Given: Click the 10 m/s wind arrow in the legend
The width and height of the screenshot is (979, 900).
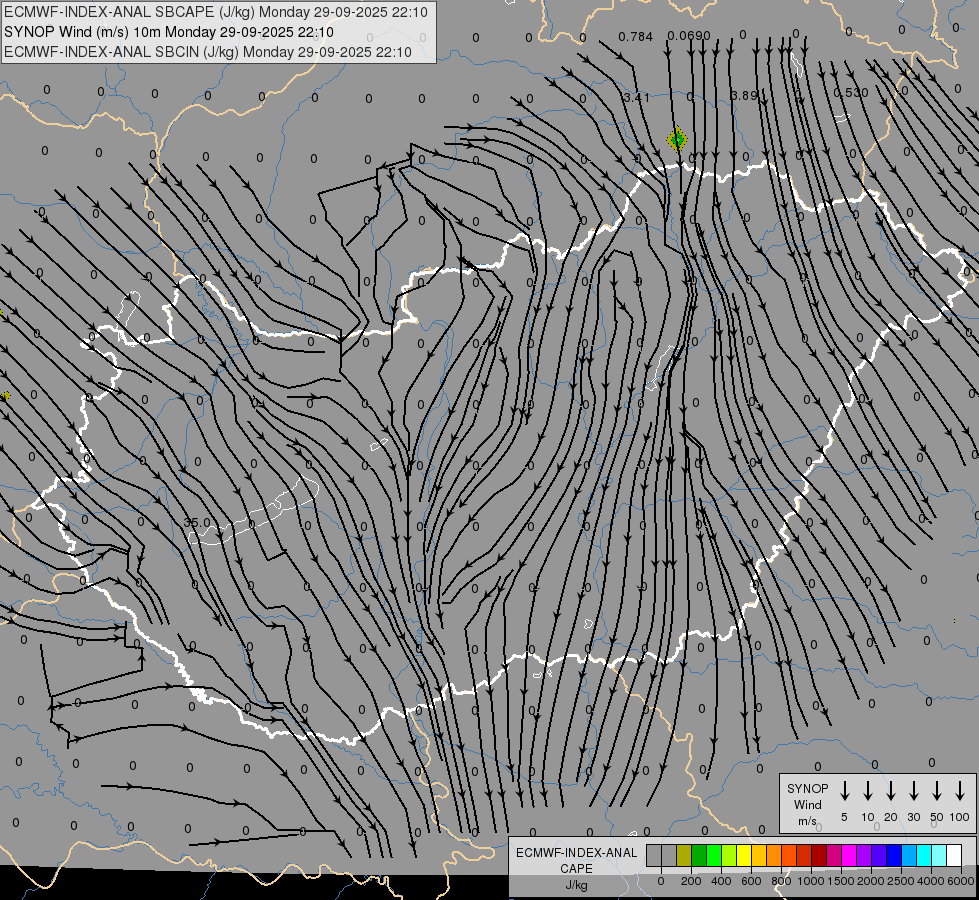Looking at the screenshot, I should pos(868,791).
